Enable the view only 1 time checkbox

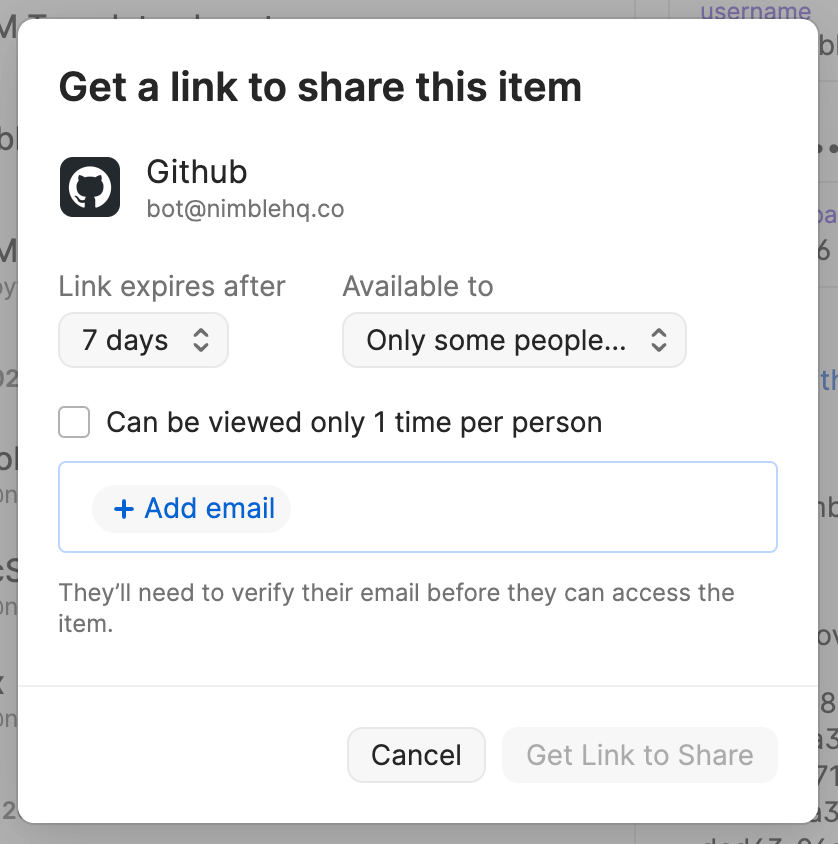click(75, 423)
